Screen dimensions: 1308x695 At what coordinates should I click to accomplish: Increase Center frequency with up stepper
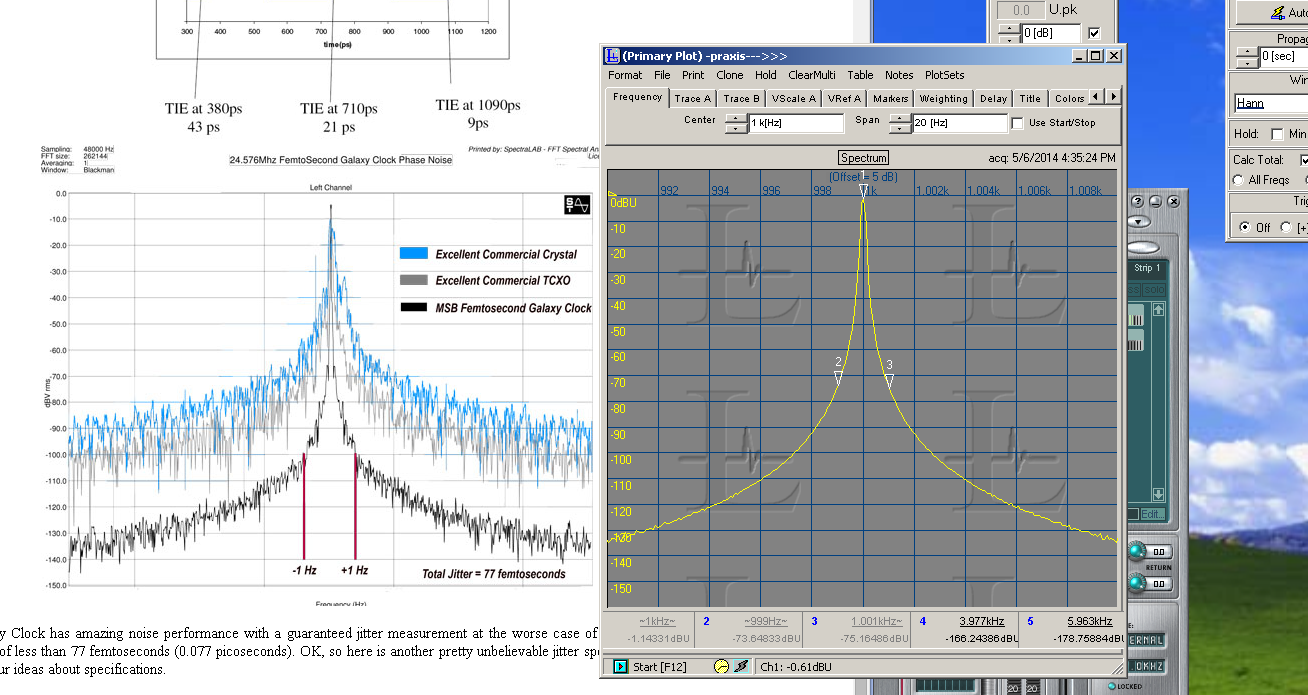(736, 118)
